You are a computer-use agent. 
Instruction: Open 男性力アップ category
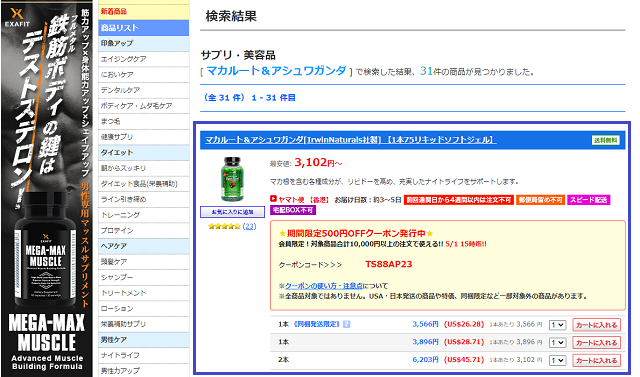pos(143,370)
